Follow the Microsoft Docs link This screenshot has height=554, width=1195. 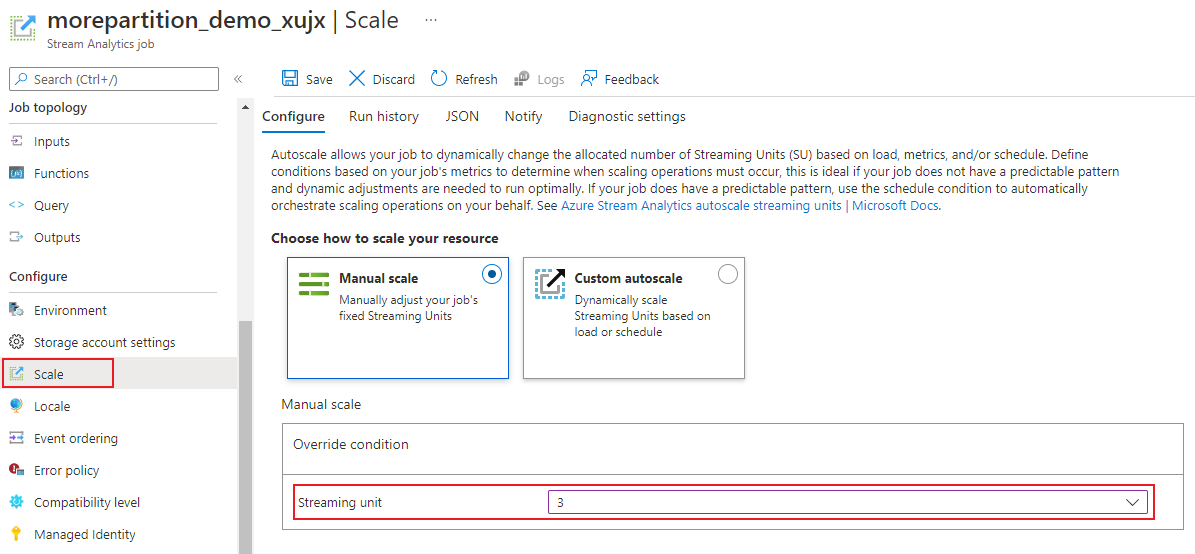tap(895, 206)
